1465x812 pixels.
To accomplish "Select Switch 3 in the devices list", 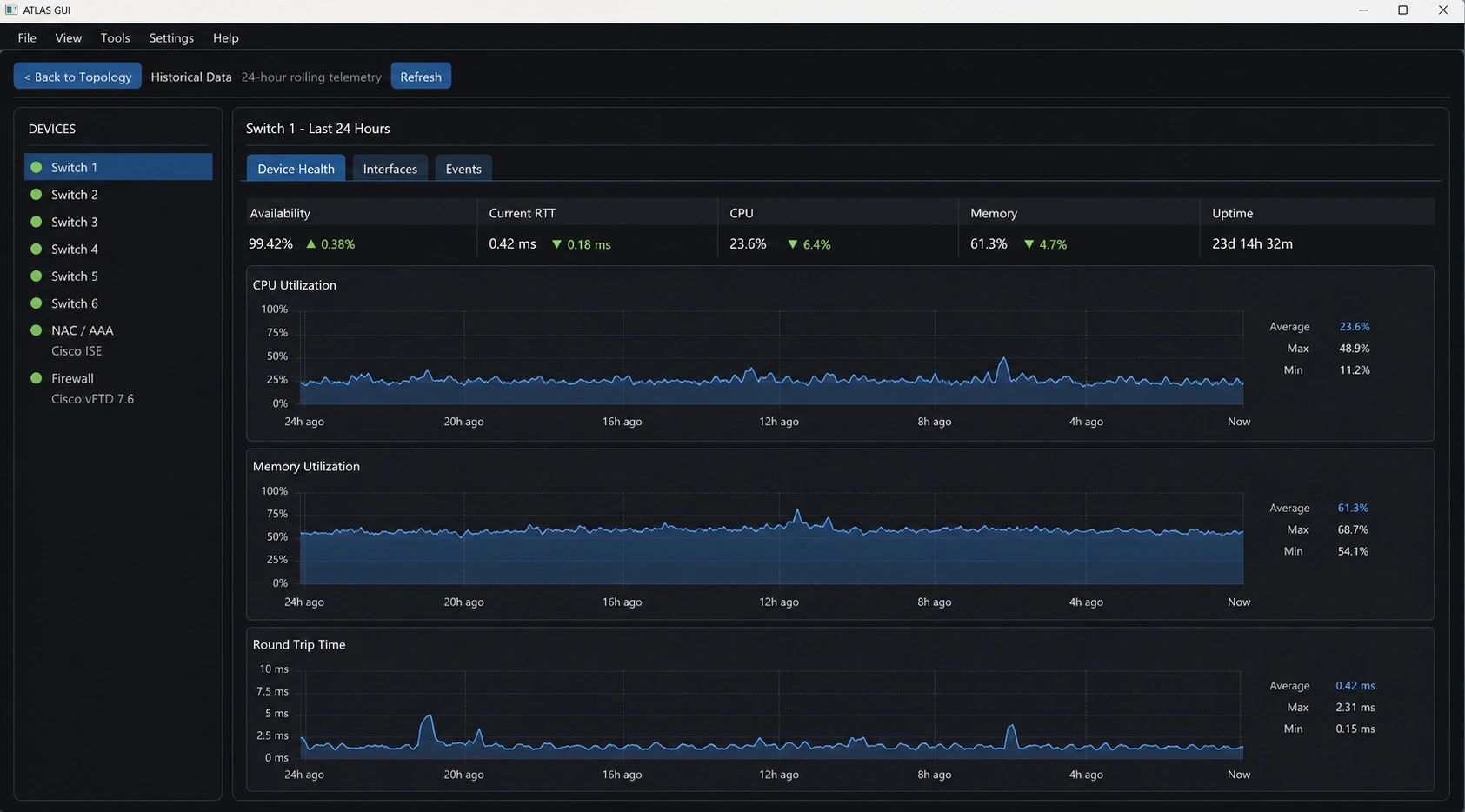I will 118,222.
